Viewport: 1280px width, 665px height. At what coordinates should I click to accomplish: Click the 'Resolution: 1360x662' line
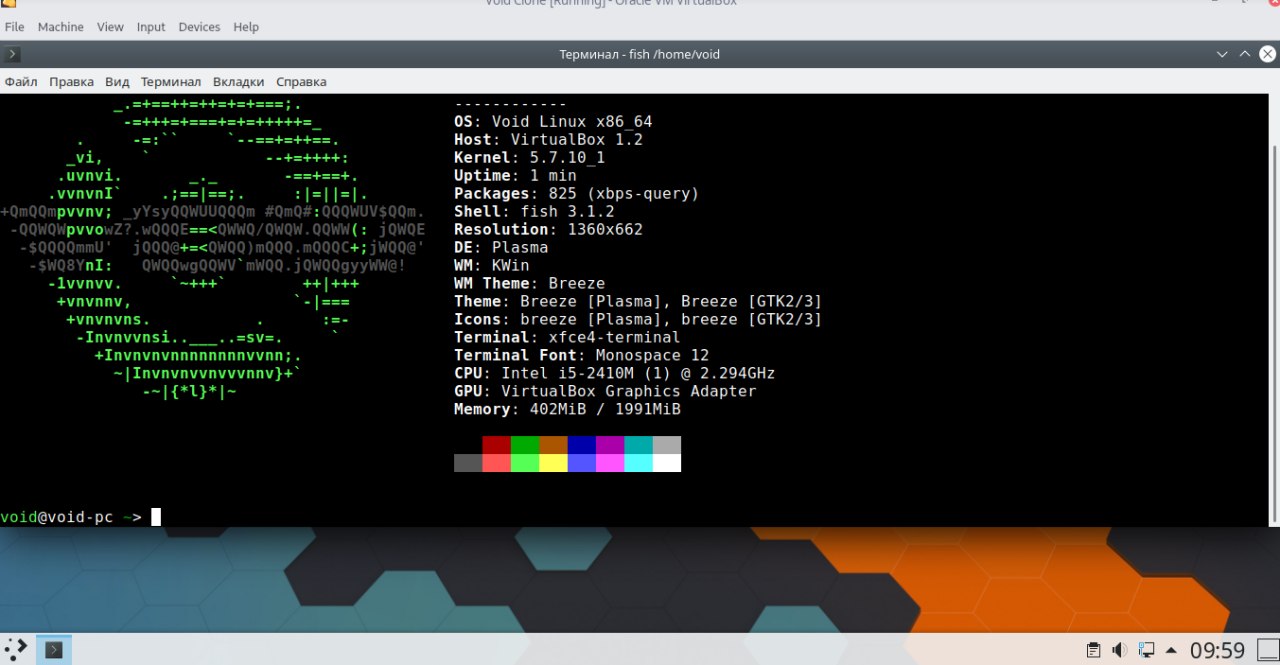pyautogui.click(x=548, y=230)
